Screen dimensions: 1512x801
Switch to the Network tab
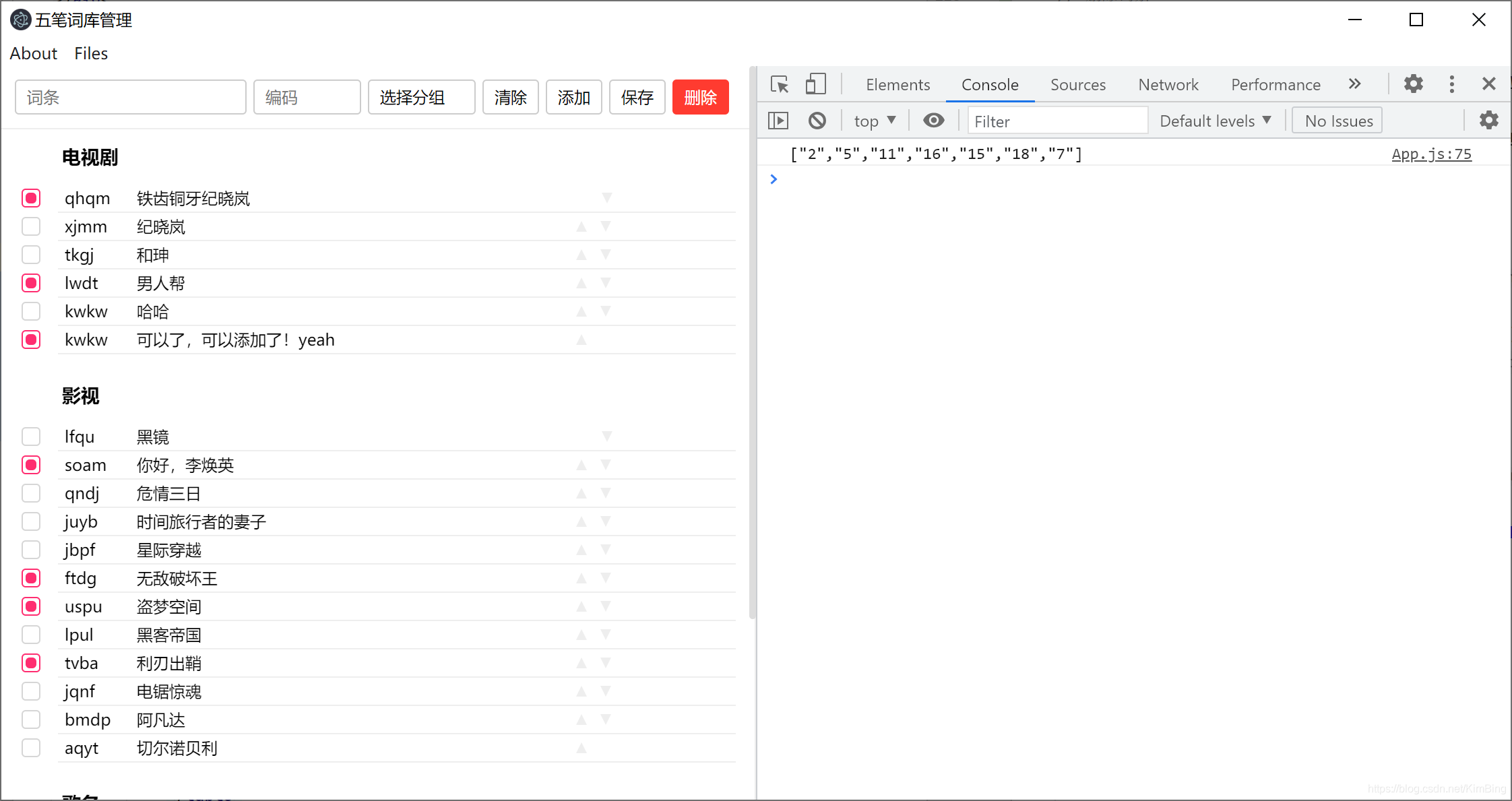tap(1168, 84)
